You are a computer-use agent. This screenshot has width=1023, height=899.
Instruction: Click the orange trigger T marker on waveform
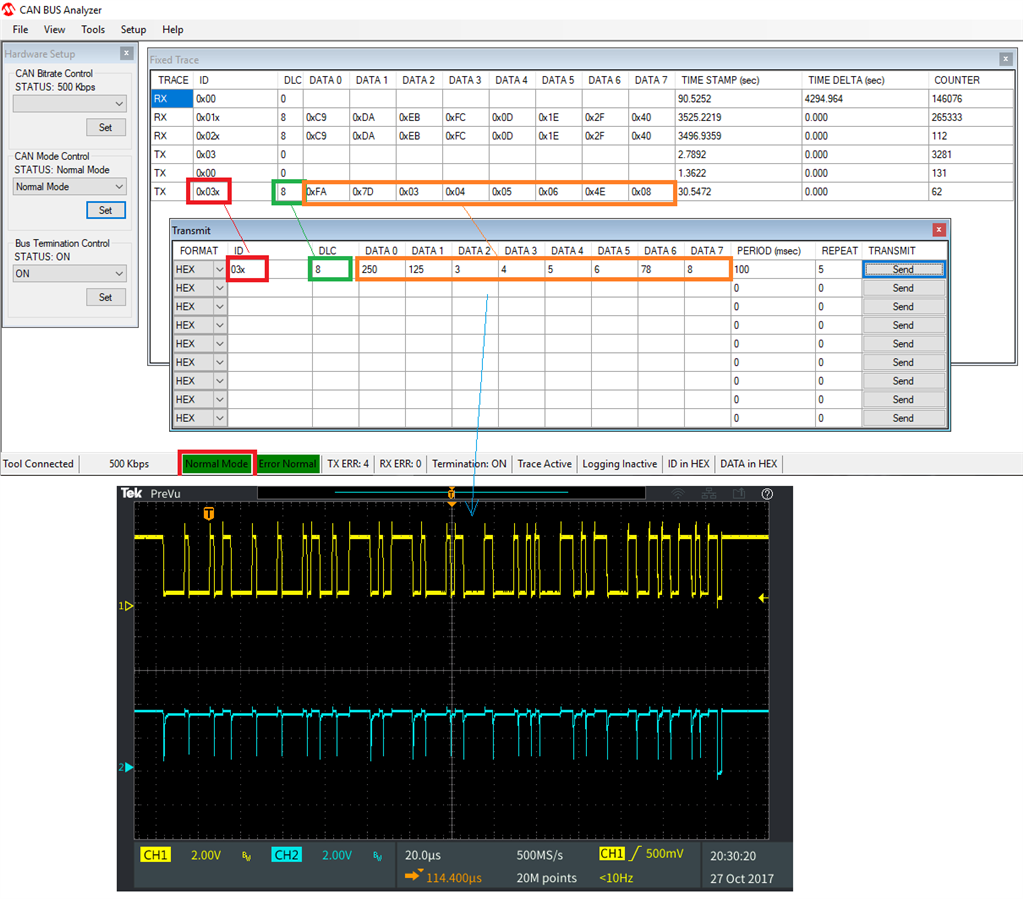tap(209, 514)
